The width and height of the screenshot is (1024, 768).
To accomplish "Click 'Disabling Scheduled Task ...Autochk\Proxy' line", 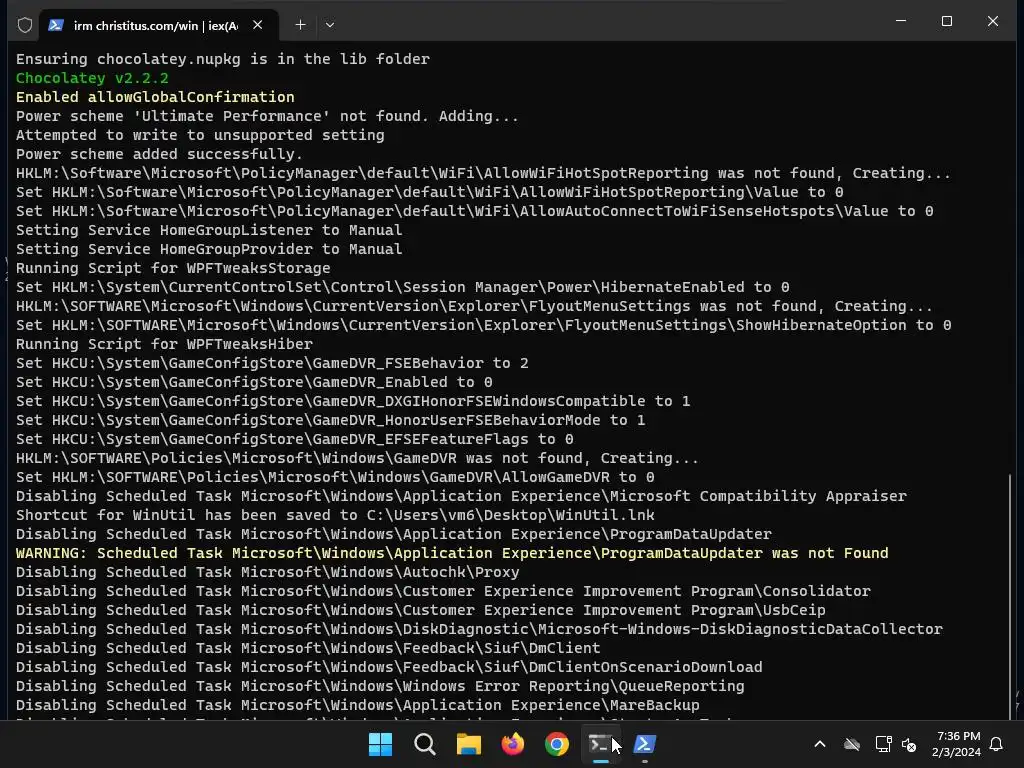I will click(268, 572).
